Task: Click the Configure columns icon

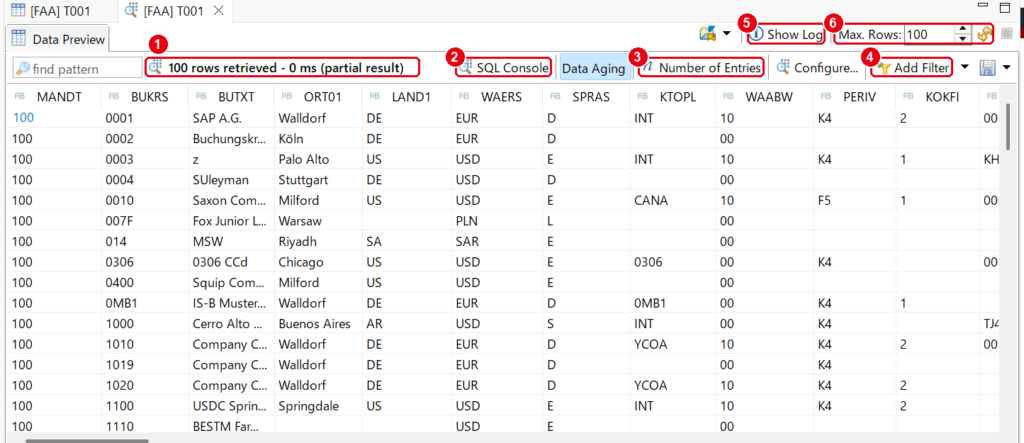Action: tap(783, 67)
